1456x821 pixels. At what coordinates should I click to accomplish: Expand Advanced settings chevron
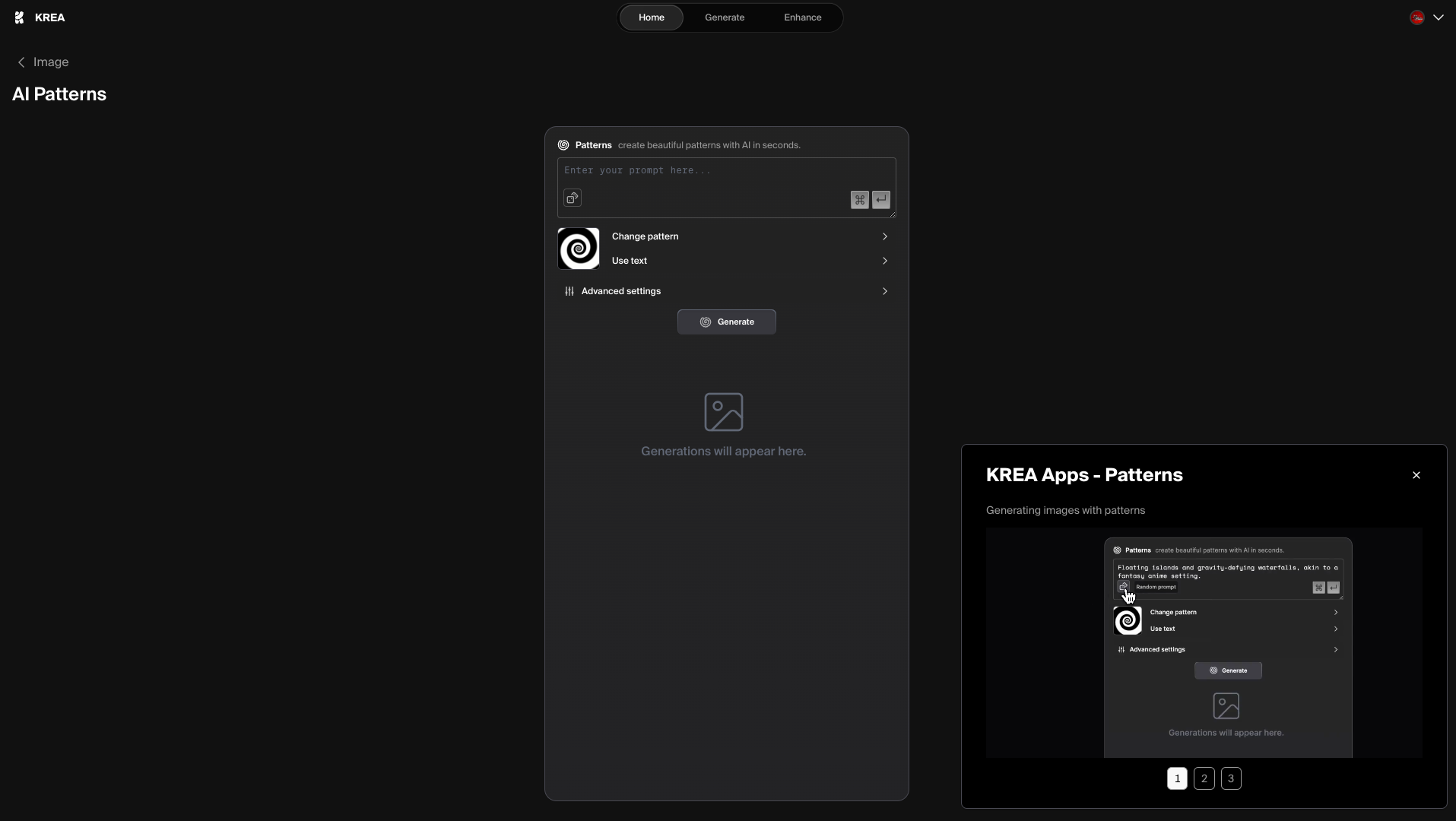pos(884,291)
